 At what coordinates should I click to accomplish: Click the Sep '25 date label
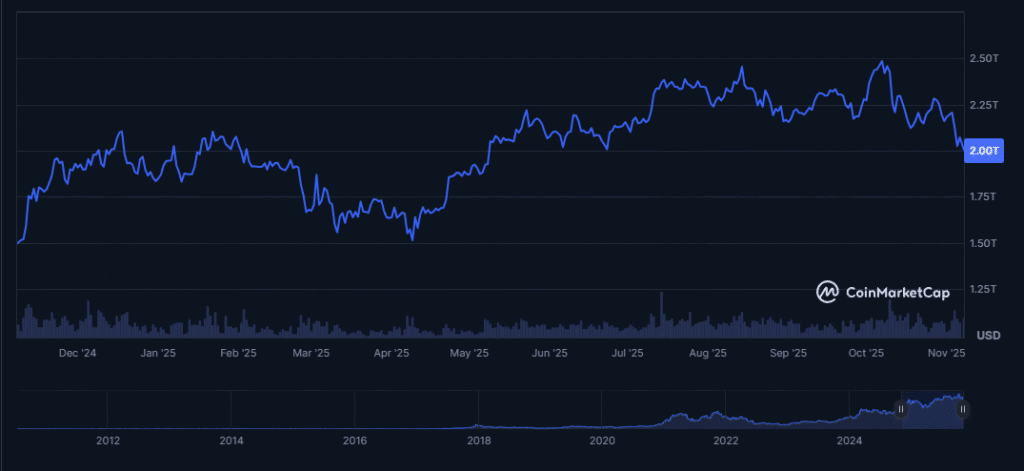click(x=788, y=353)
